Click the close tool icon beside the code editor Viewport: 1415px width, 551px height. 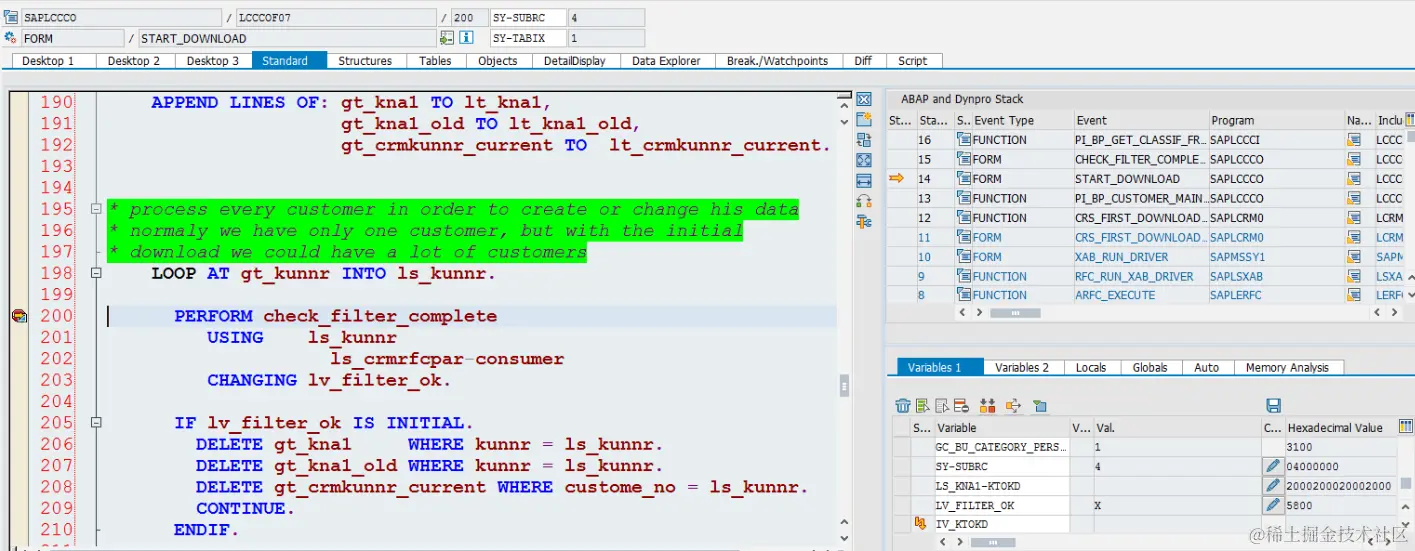coord(864,99)
